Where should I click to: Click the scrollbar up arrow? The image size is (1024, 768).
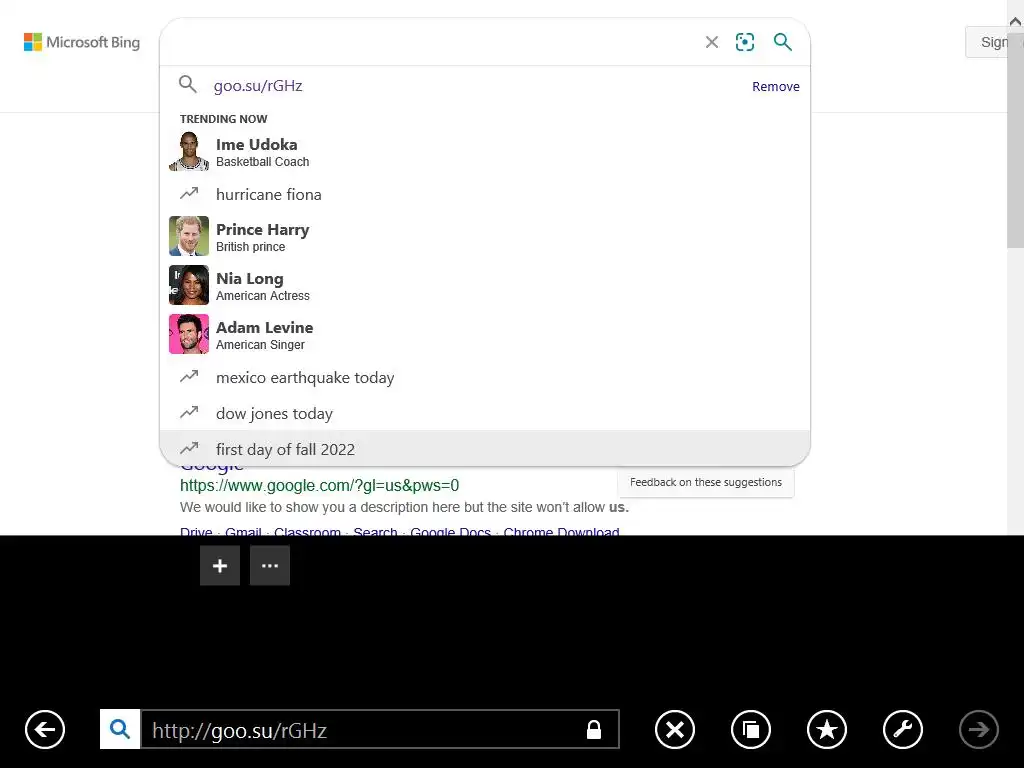coord(1016,22)
